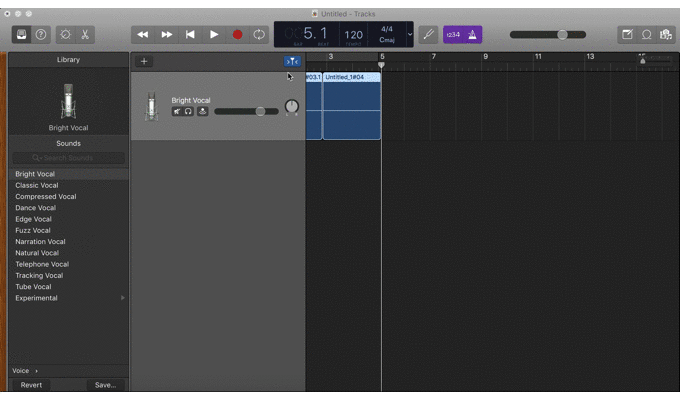This screenshot has height=400, width=680.
Task: Click the Rewind button
Action: tap(143, 34)
